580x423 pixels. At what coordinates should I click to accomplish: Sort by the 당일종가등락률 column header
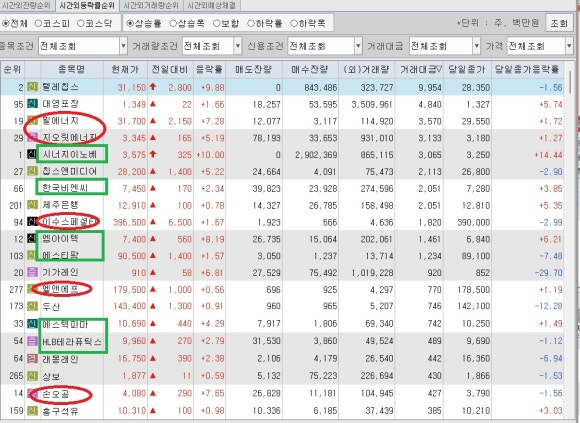click(527, 69)
